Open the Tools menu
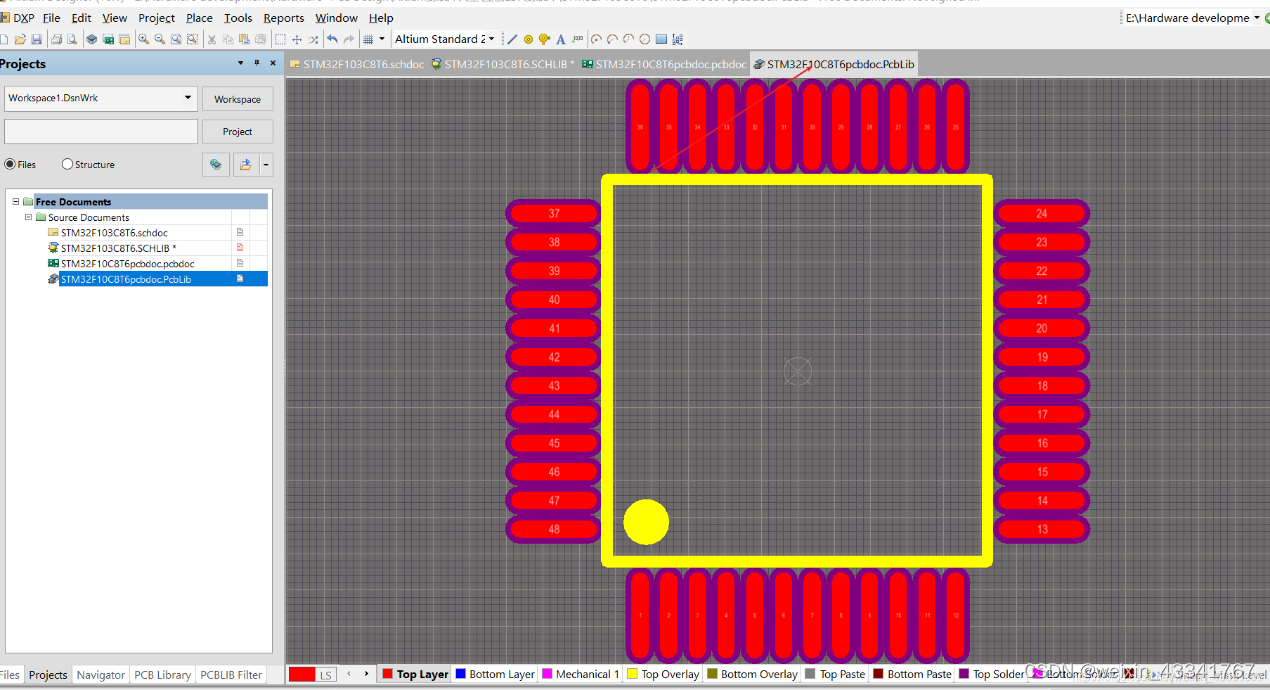This screenshot has width=1270, height=690. click(x=238, y=18)
